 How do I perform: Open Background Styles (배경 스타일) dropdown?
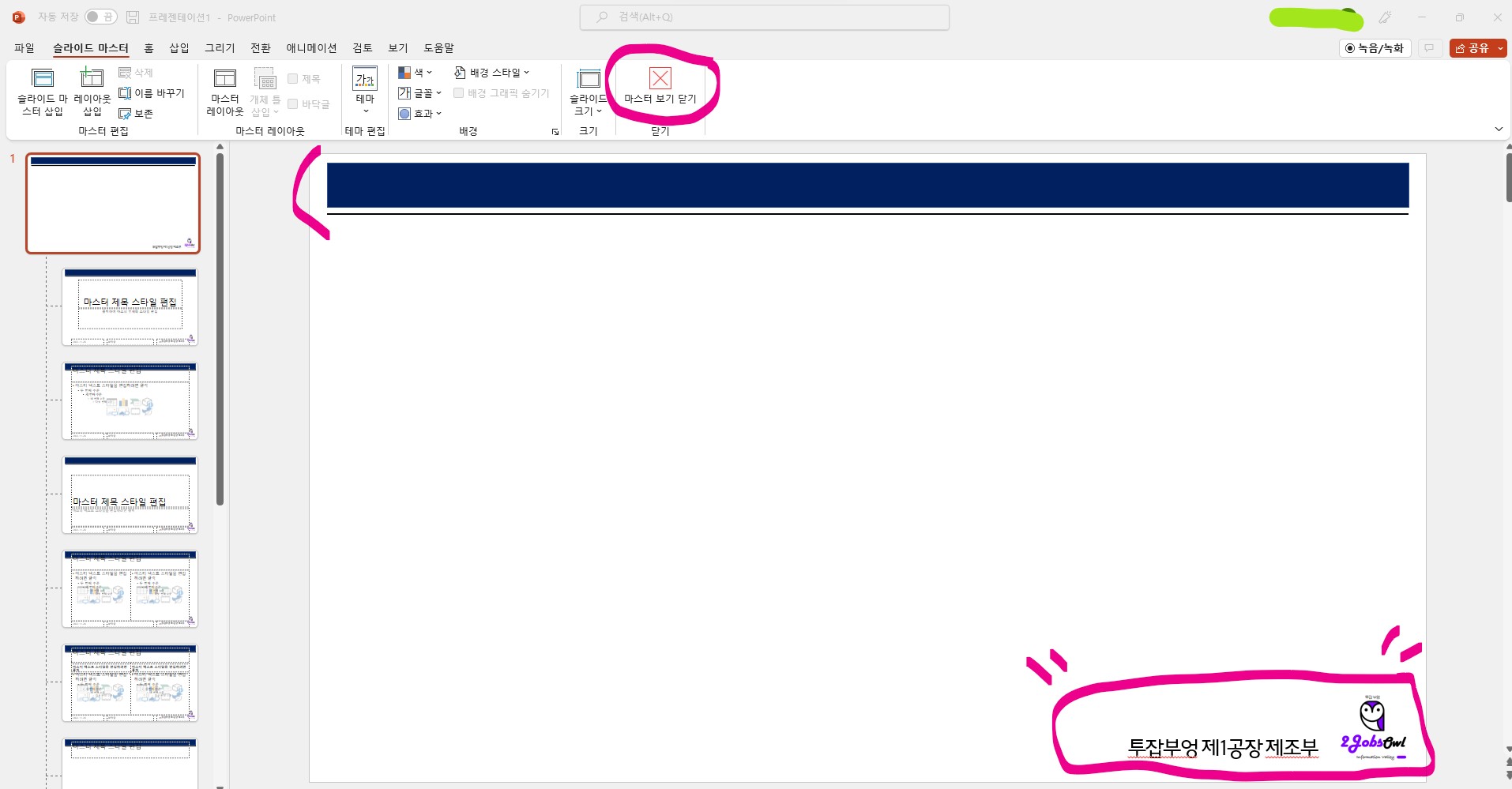(x=491, y=73)
